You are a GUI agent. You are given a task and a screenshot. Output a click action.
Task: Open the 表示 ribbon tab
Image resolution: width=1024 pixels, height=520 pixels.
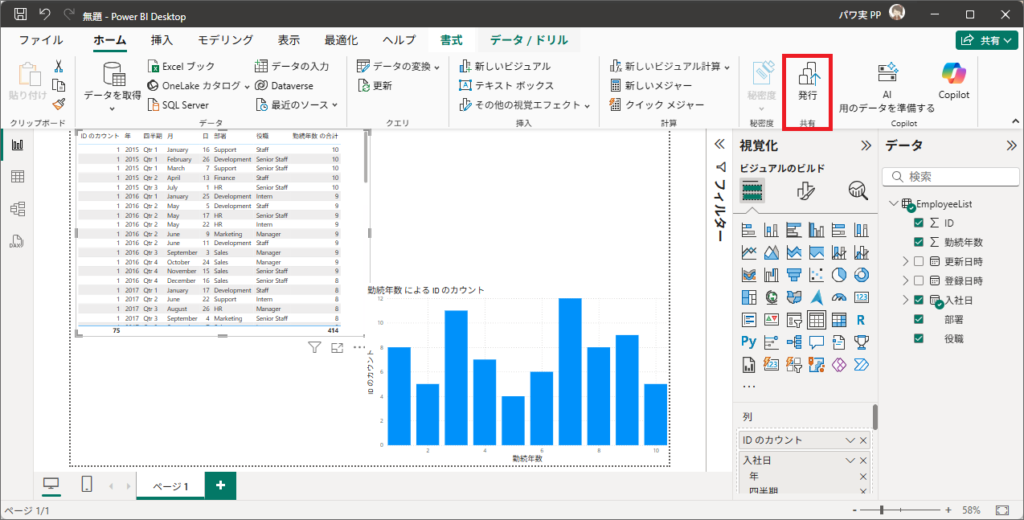(x=289, y=40)
